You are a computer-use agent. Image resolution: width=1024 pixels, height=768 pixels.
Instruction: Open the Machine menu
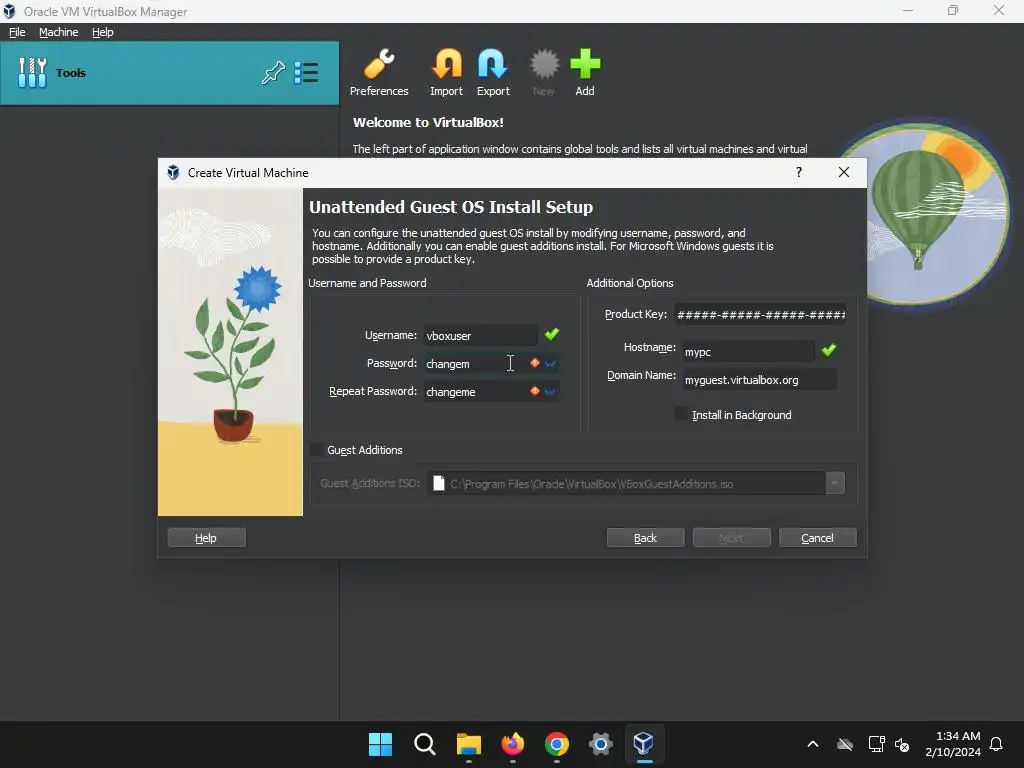58,32
